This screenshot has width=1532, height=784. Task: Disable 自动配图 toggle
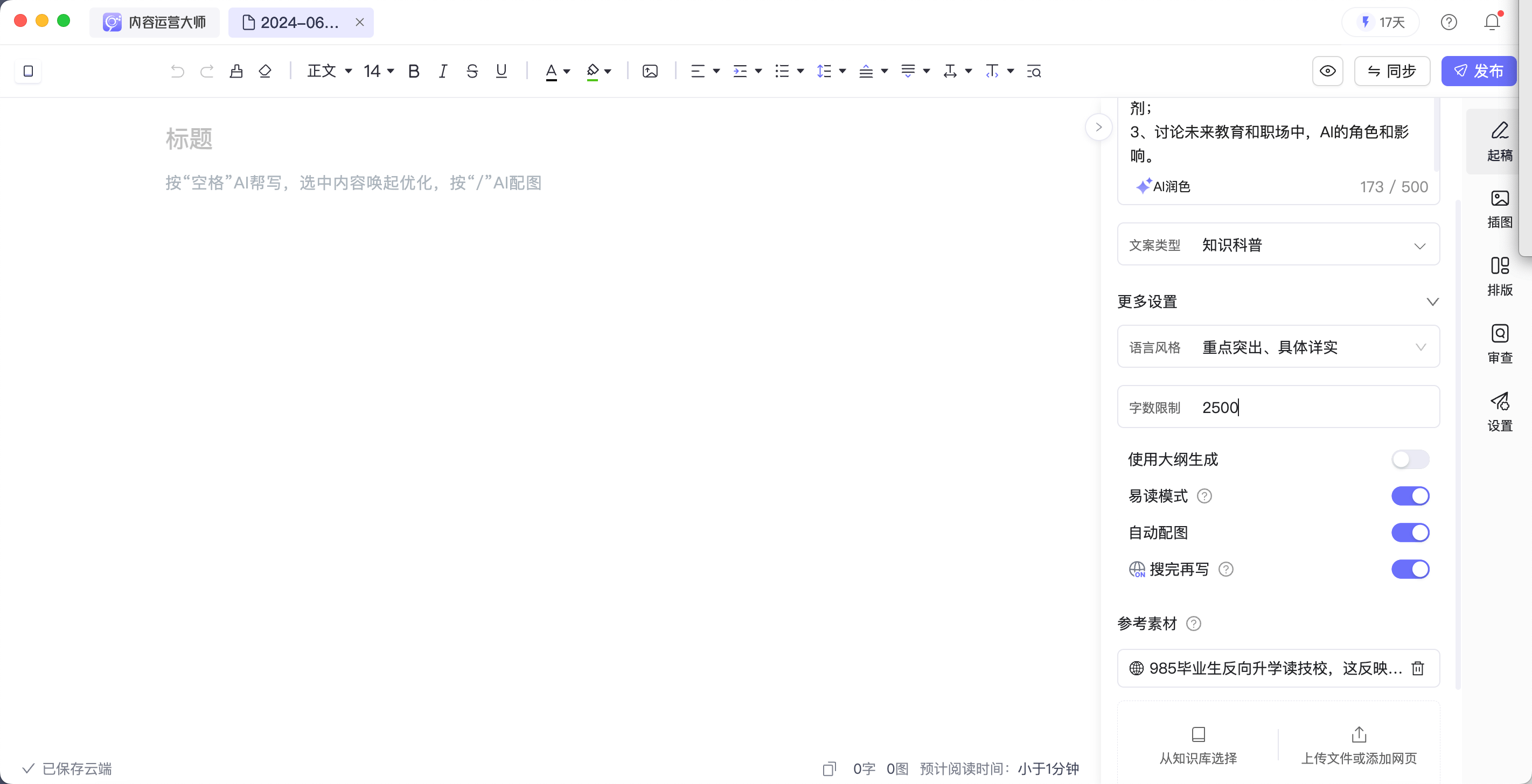point(1410,533)
